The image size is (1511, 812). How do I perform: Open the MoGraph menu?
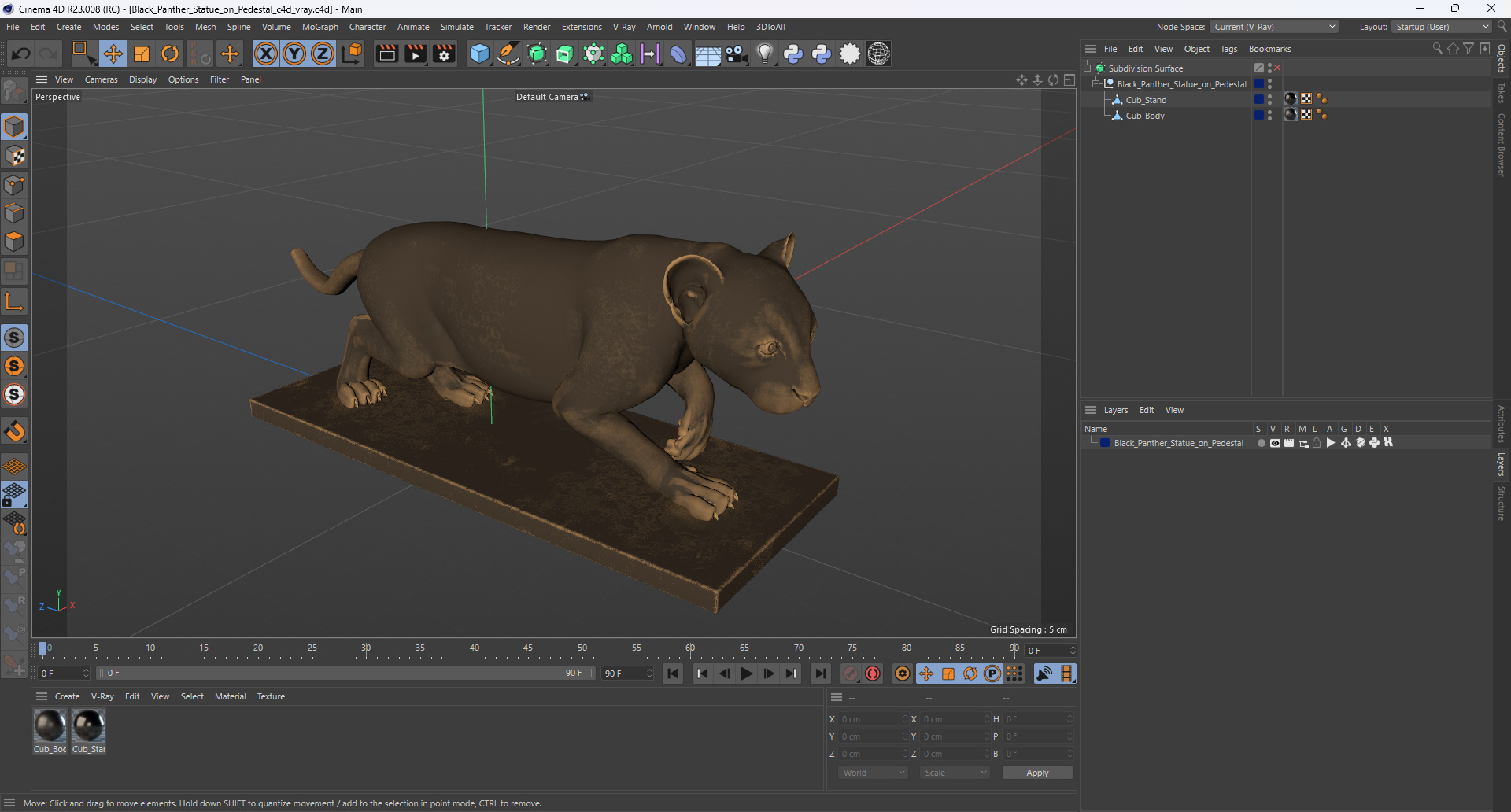pos(320,27)
